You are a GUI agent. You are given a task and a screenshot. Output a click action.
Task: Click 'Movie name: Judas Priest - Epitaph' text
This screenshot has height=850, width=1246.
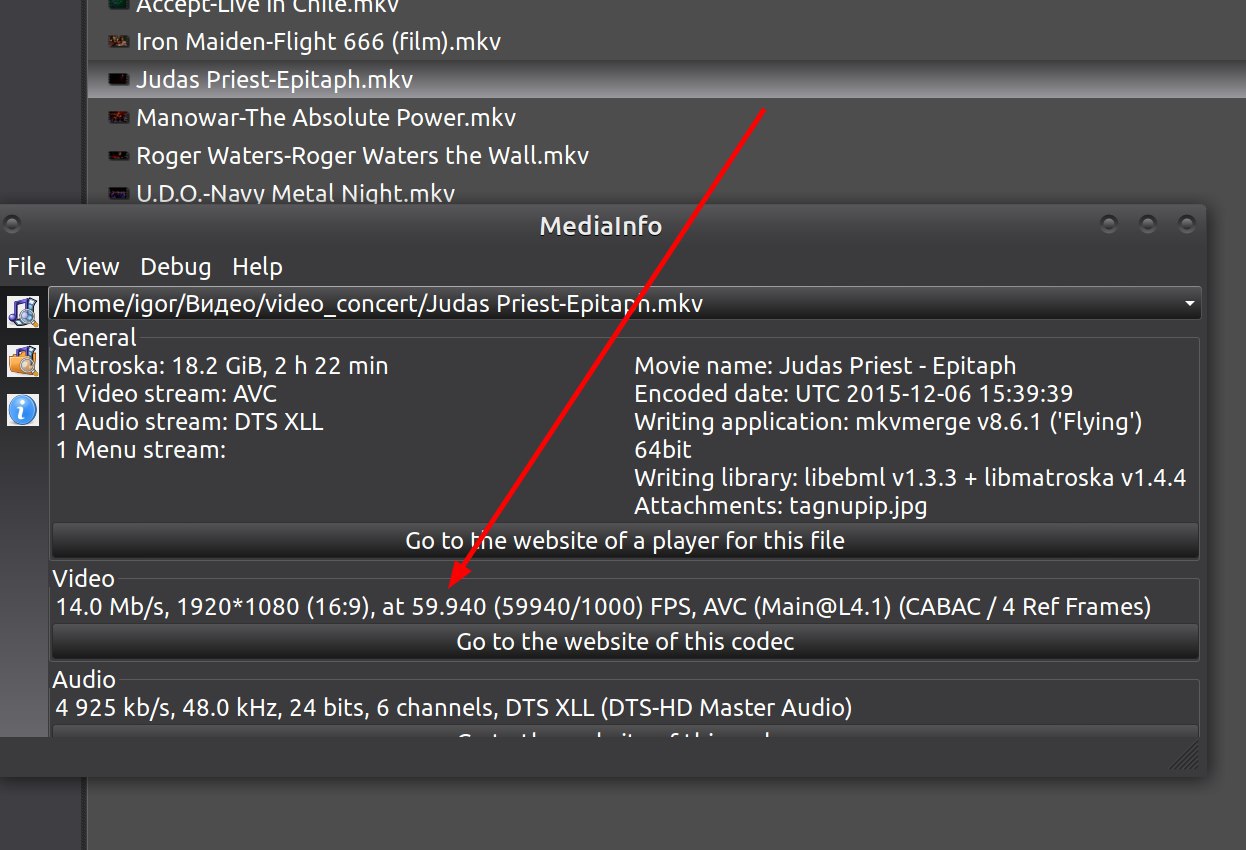coord(825,366)
